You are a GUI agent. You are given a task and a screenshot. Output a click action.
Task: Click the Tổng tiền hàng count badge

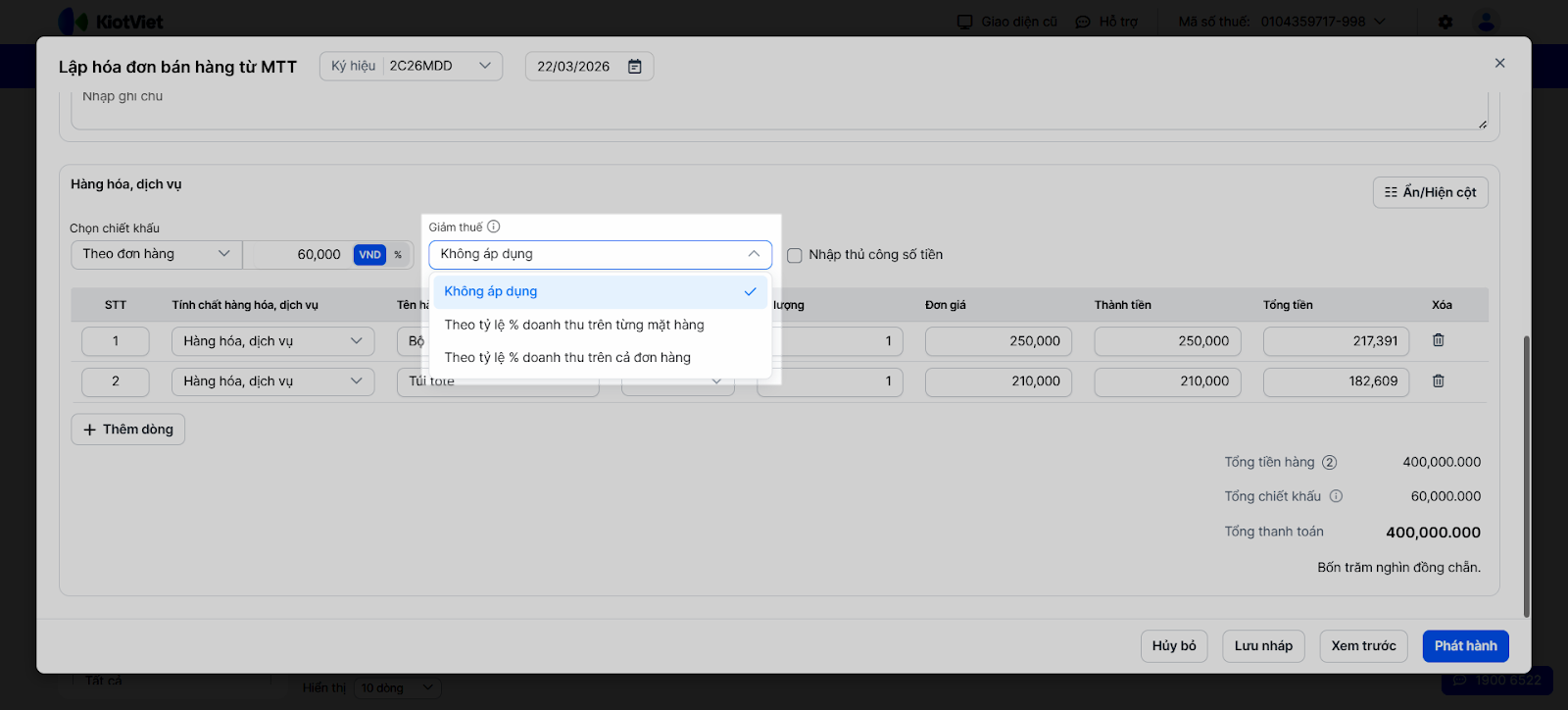click(x=1330, y=463)
